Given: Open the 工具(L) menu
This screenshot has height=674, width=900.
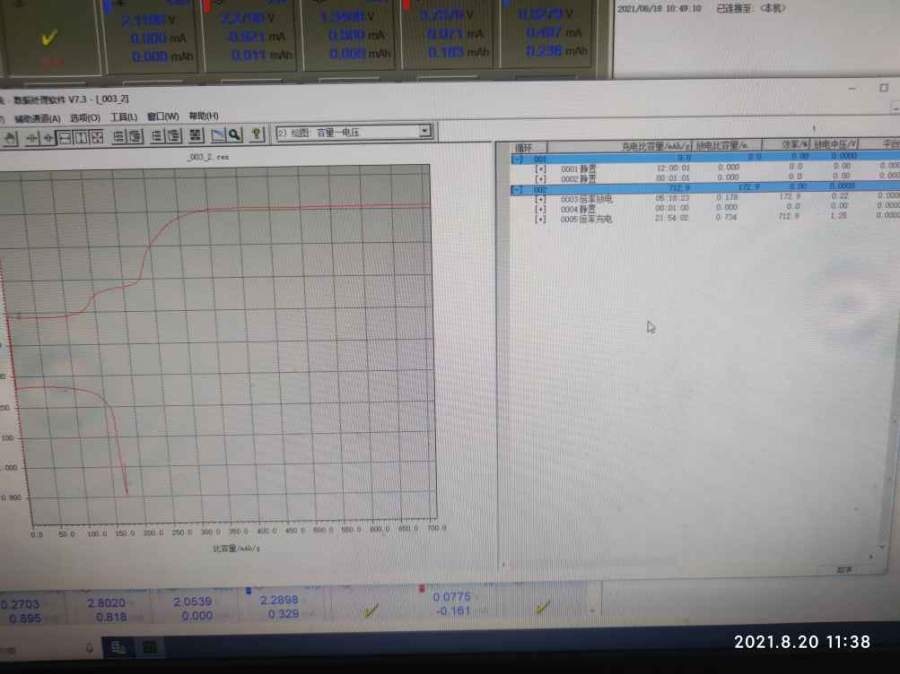Looking at the screenshot, I should 124,117.
